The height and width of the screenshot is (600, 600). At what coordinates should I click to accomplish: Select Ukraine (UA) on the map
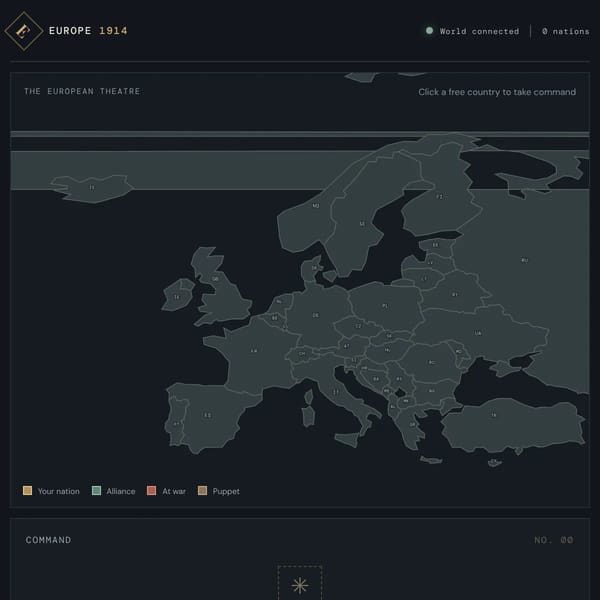478,333
